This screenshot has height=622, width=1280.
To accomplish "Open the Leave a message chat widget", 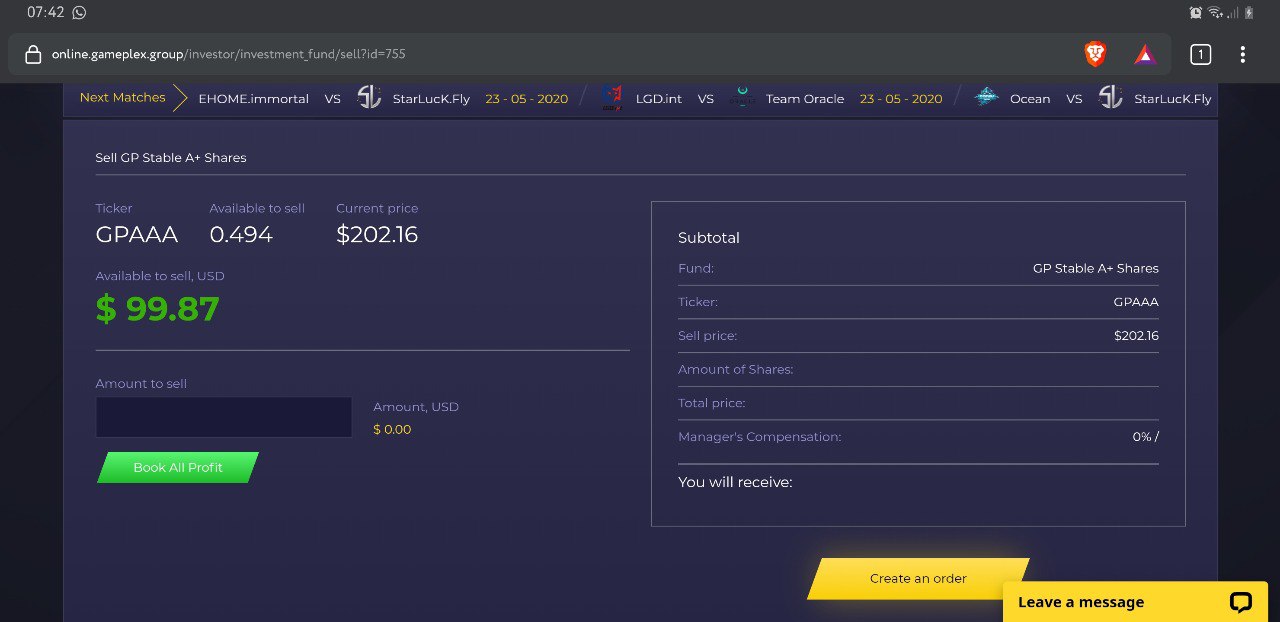I will click(x=1081, y=602).
